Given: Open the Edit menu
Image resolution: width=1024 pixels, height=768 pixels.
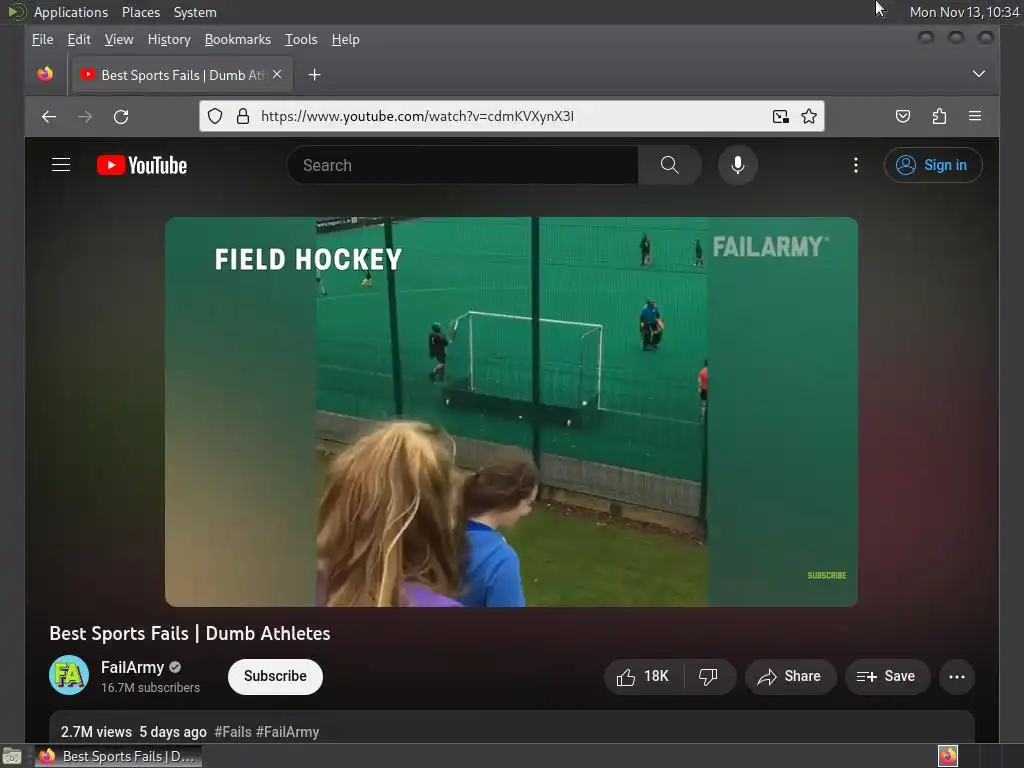Looking at the screenshot, I should (x=79, y=40).
